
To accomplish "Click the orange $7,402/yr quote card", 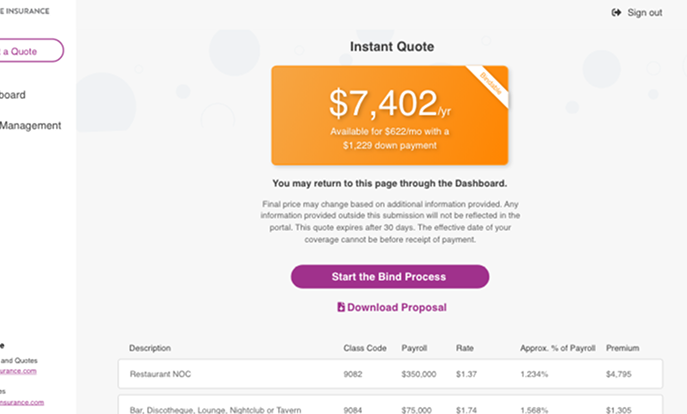I will tap(390, 115).
